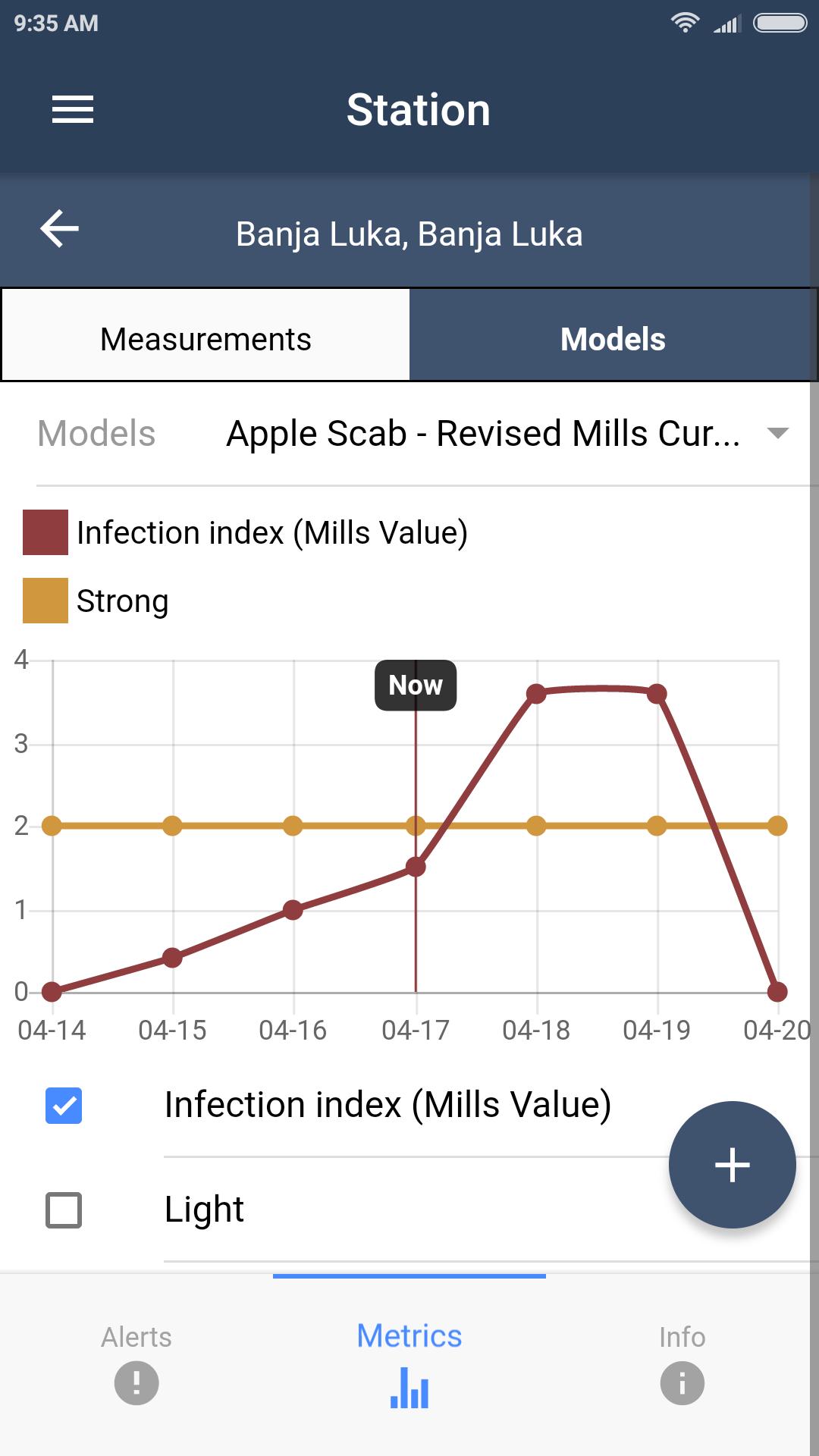This screenshot has width=819, height=1456.
Task: Expand the models dropdown arrow
Action: (778, 433)
